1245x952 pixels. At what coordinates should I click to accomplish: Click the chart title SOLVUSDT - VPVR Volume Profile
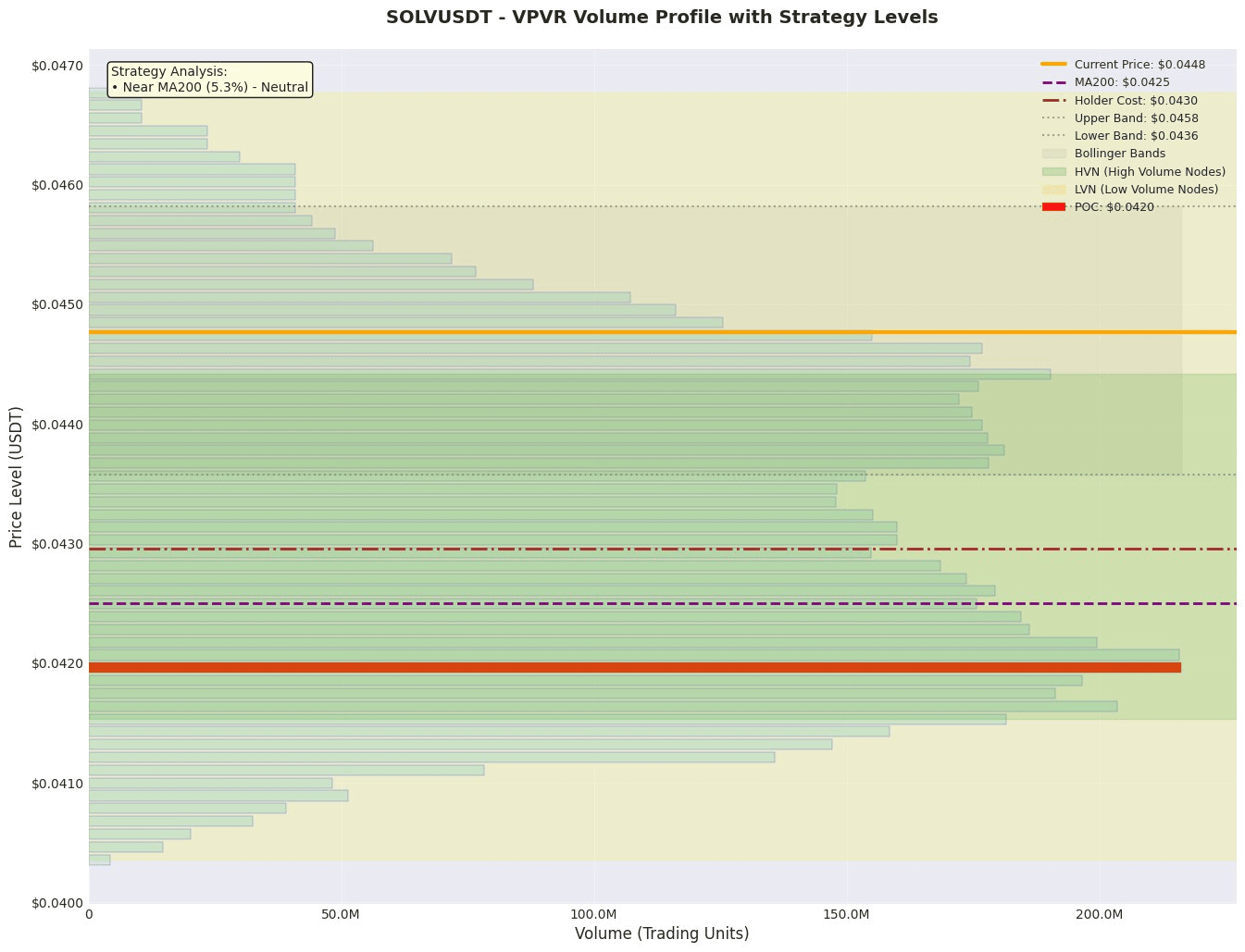click(x=662, y=18)
